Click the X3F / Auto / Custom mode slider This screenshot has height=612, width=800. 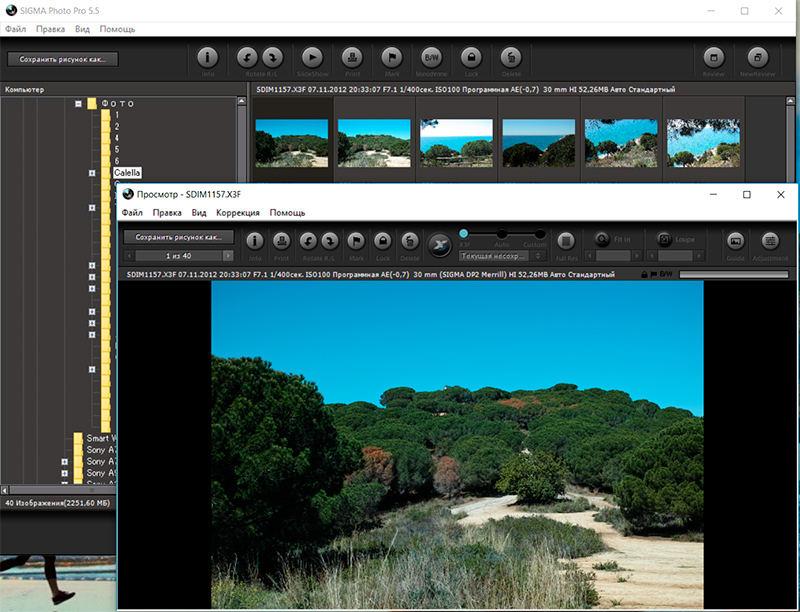coord(502,233)
